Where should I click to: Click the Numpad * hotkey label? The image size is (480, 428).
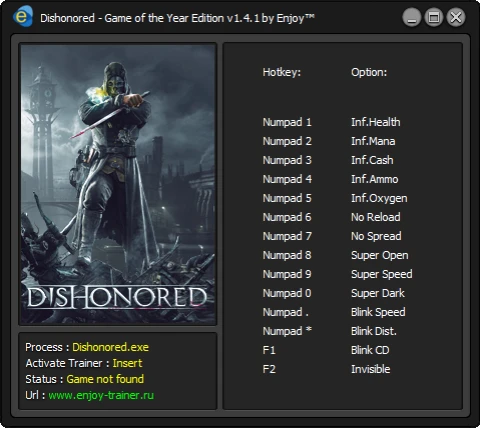tap(287, 331)
